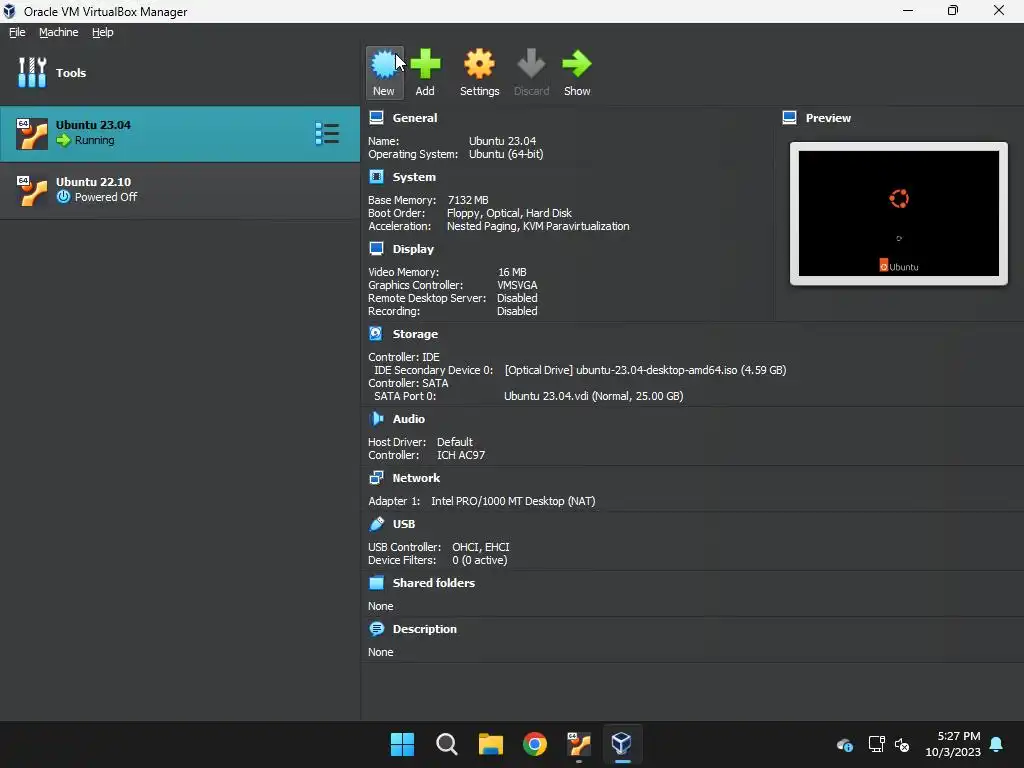Click the Preview section header
This screenshot has height=768, width=1024.
click(x=828, y=118)
